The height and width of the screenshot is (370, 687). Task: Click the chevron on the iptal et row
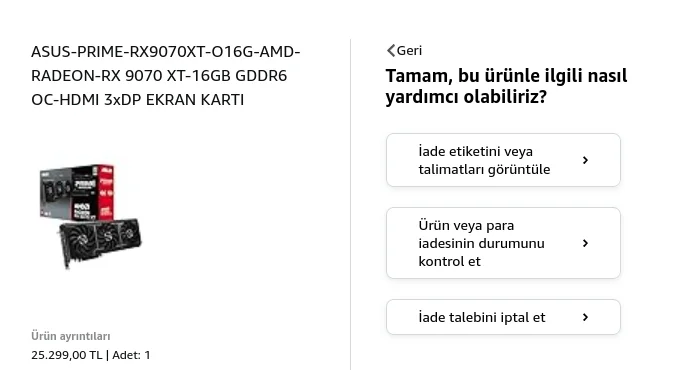coord(585,317)
